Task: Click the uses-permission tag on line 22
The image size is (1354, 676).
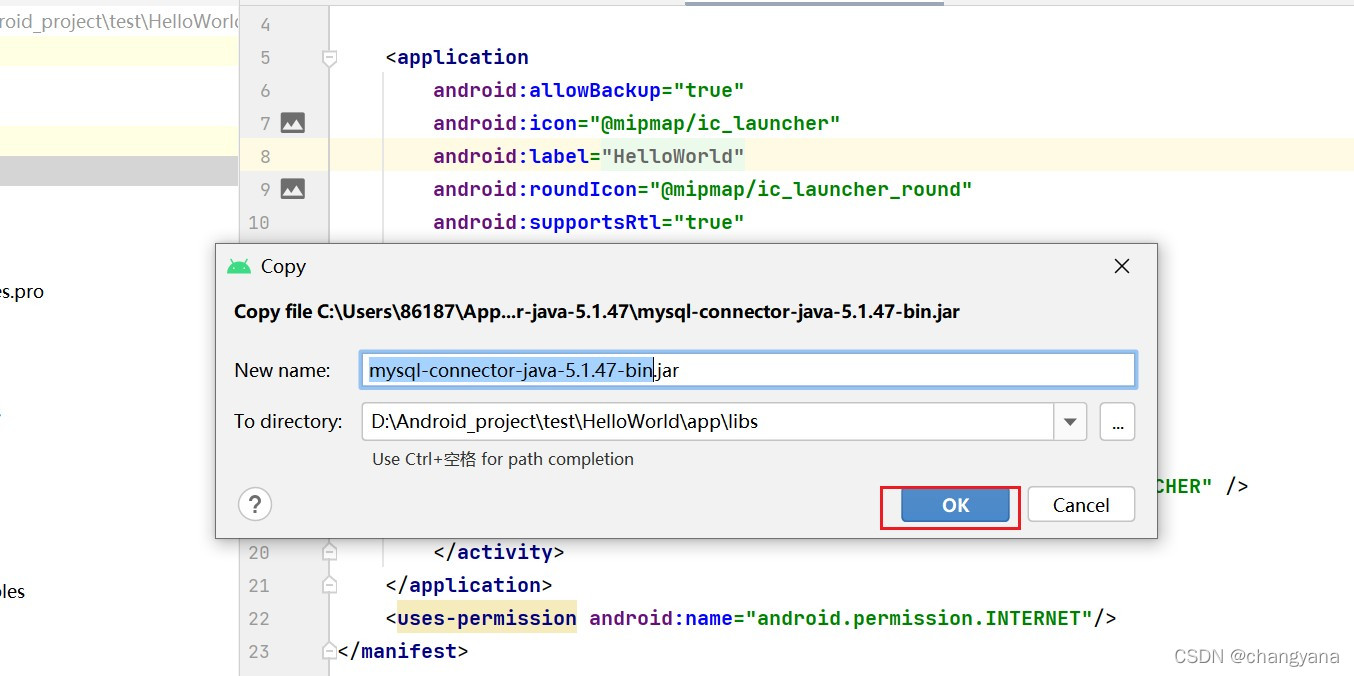Action: coord(487,618)
